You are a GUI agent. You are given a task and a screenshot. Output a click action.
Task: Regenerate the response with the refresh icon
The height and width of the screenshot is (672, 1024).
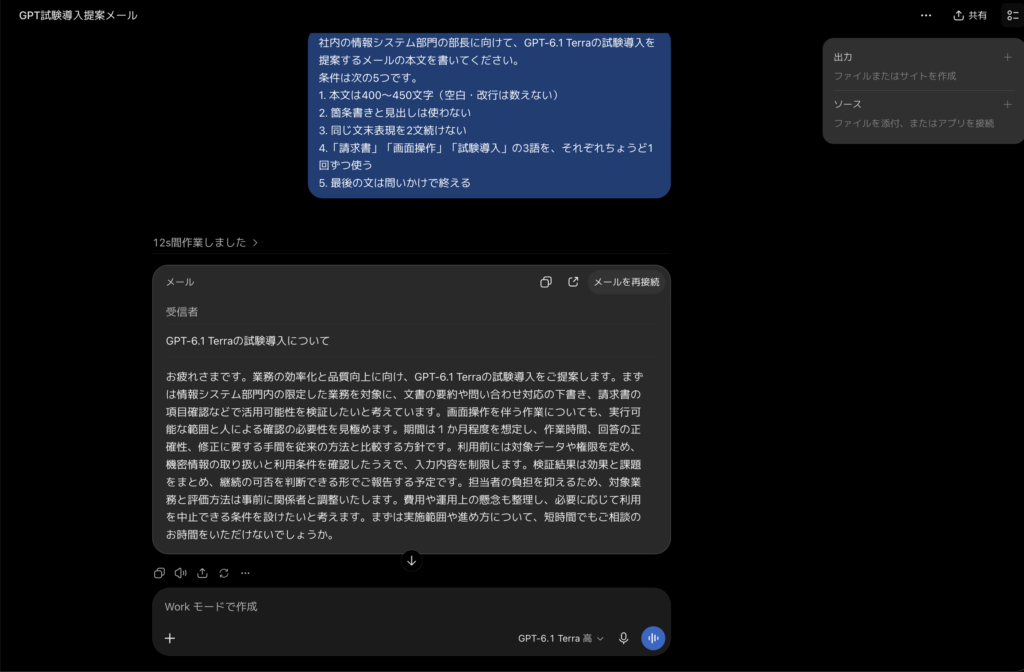(224, 573)
